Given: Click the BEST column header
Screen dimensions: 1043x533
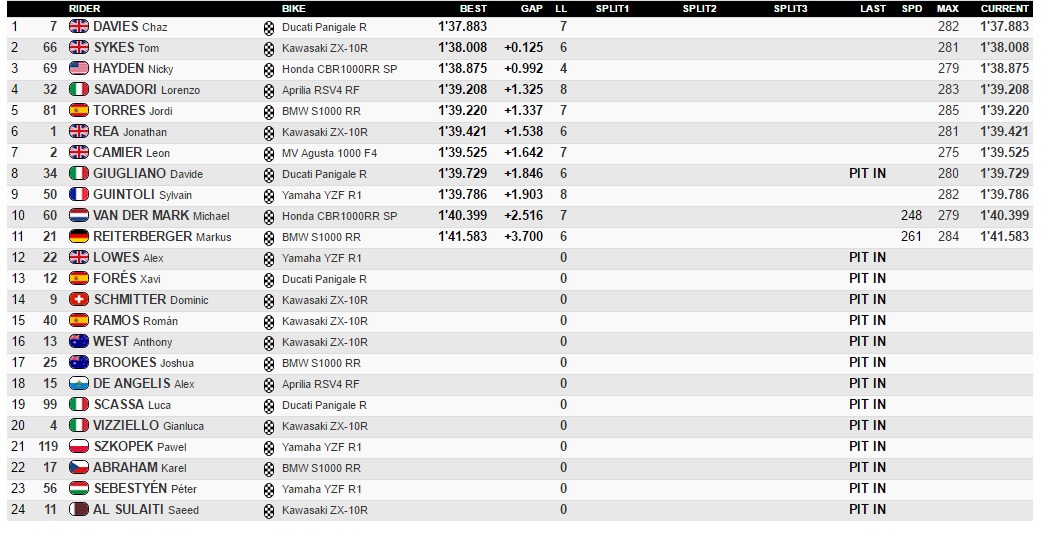Looking at the screenshot, I should point(473,8).
